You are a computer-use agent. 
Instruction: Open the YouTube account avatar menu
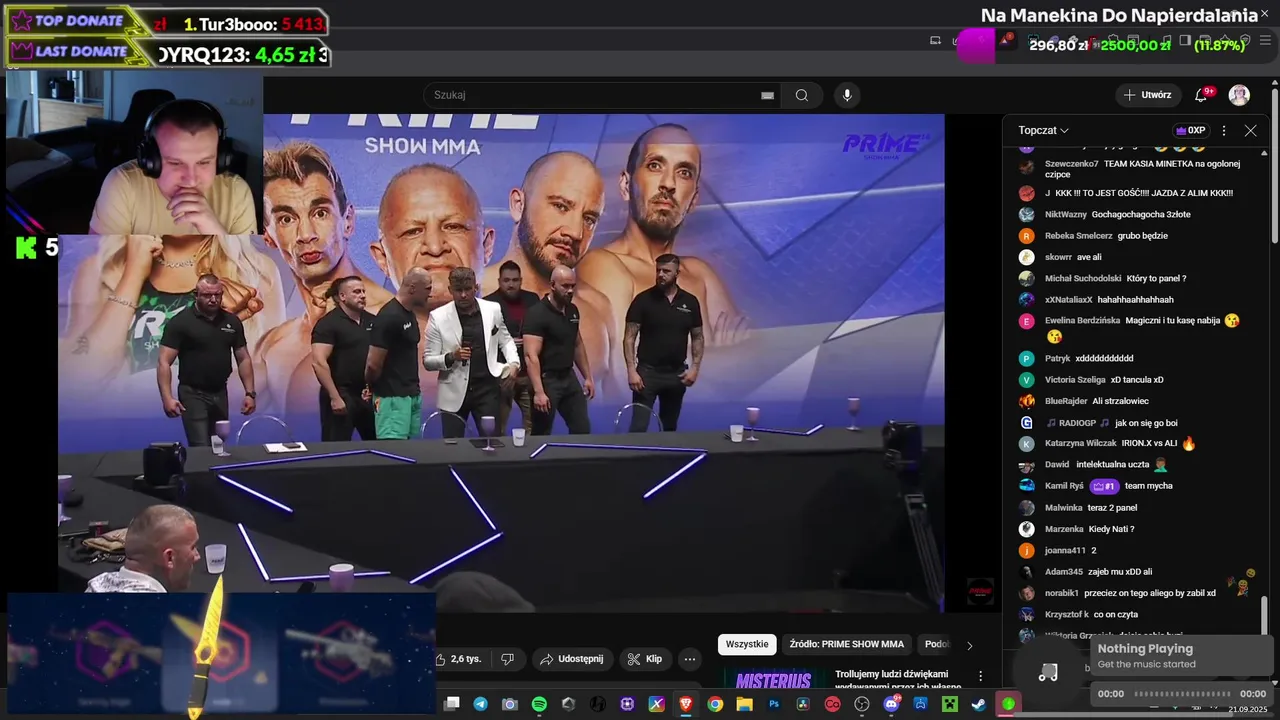1239,95
